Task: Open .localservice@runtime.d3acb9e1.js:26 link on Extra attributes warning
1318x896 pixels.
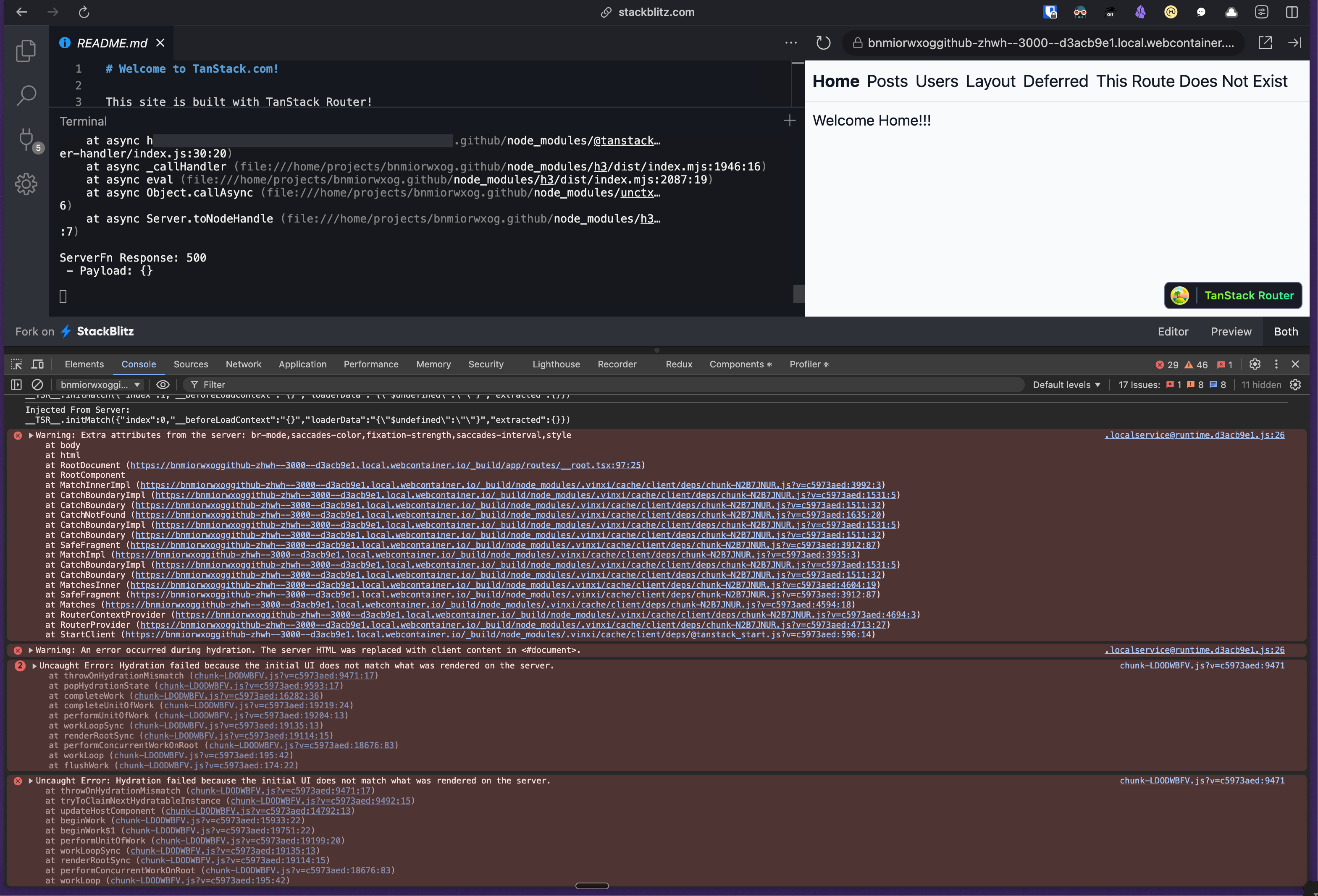Action: [x=1195, y=435]
